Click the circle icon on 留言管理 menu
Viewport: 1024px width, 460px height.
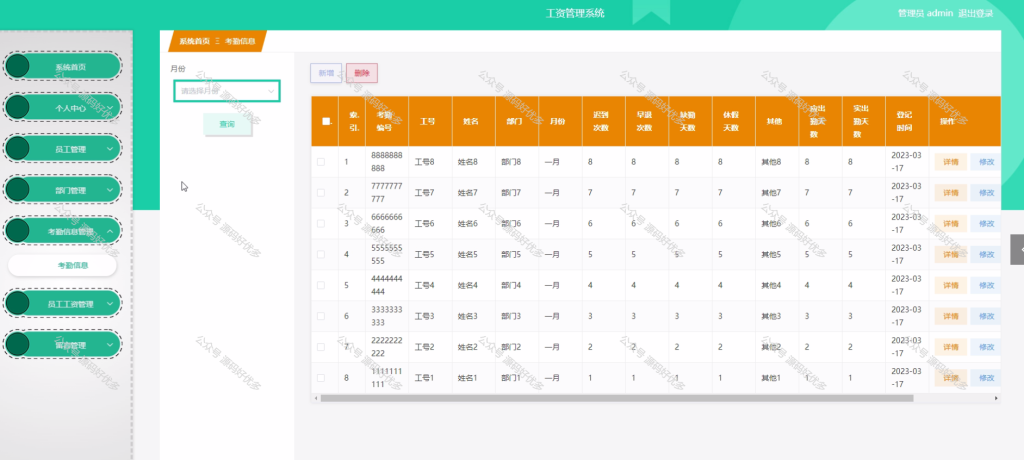click(x=18, y=344)
